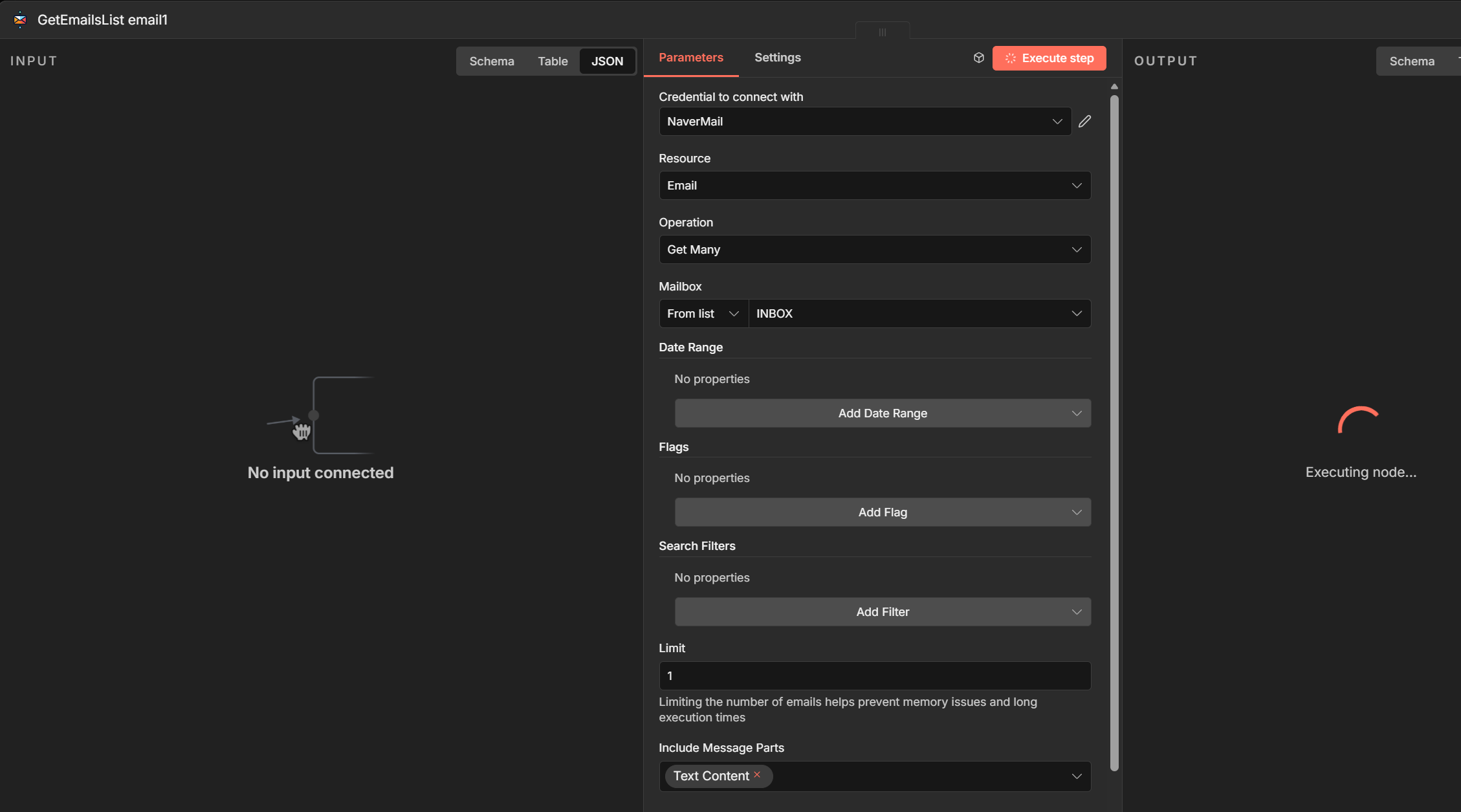This screenshot has height=812, width=1461.
Task: Open the Operation Get Many dropdown
Action: click(874, 250)
